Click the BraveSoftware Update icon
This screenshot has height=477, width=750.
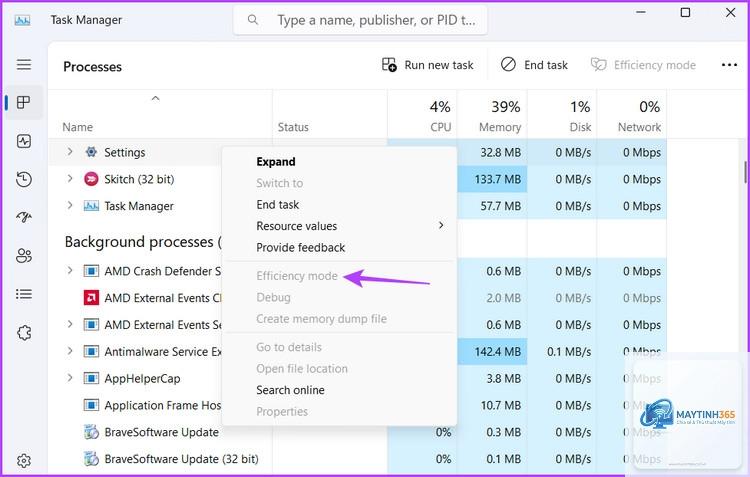(x=91, y=432)
